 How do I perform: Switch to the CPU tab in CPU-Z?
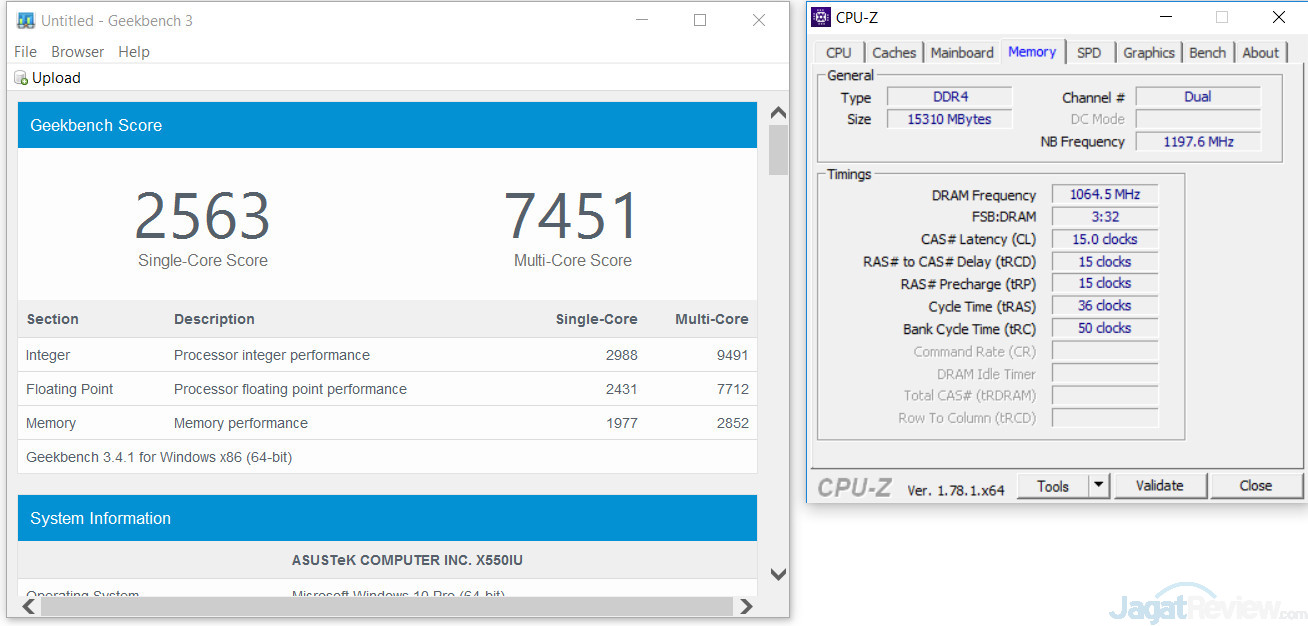pyautogui.click(x=839, y=53)
